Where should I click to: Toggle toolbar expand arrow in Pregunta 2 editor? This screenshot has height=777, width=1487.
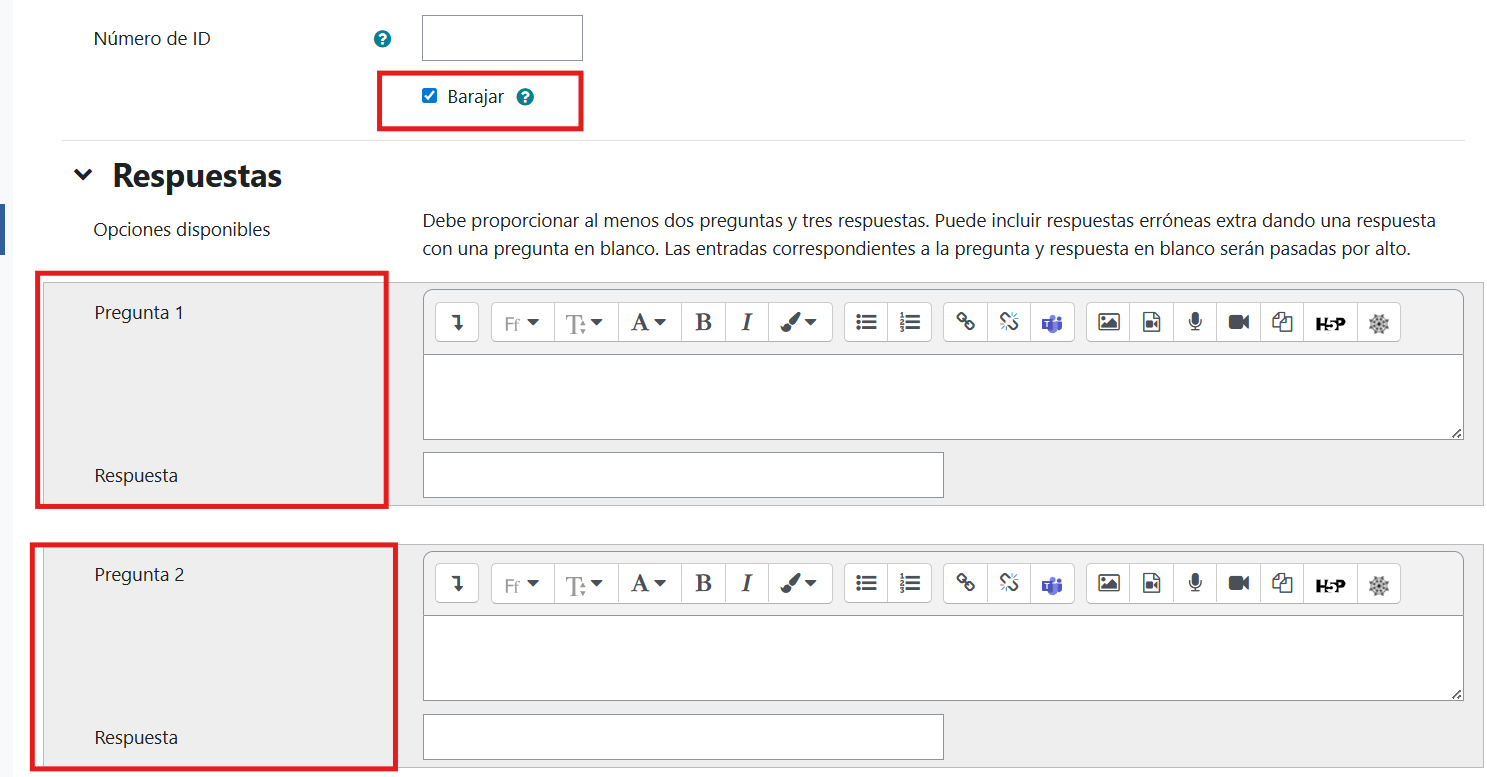point(457,584)
